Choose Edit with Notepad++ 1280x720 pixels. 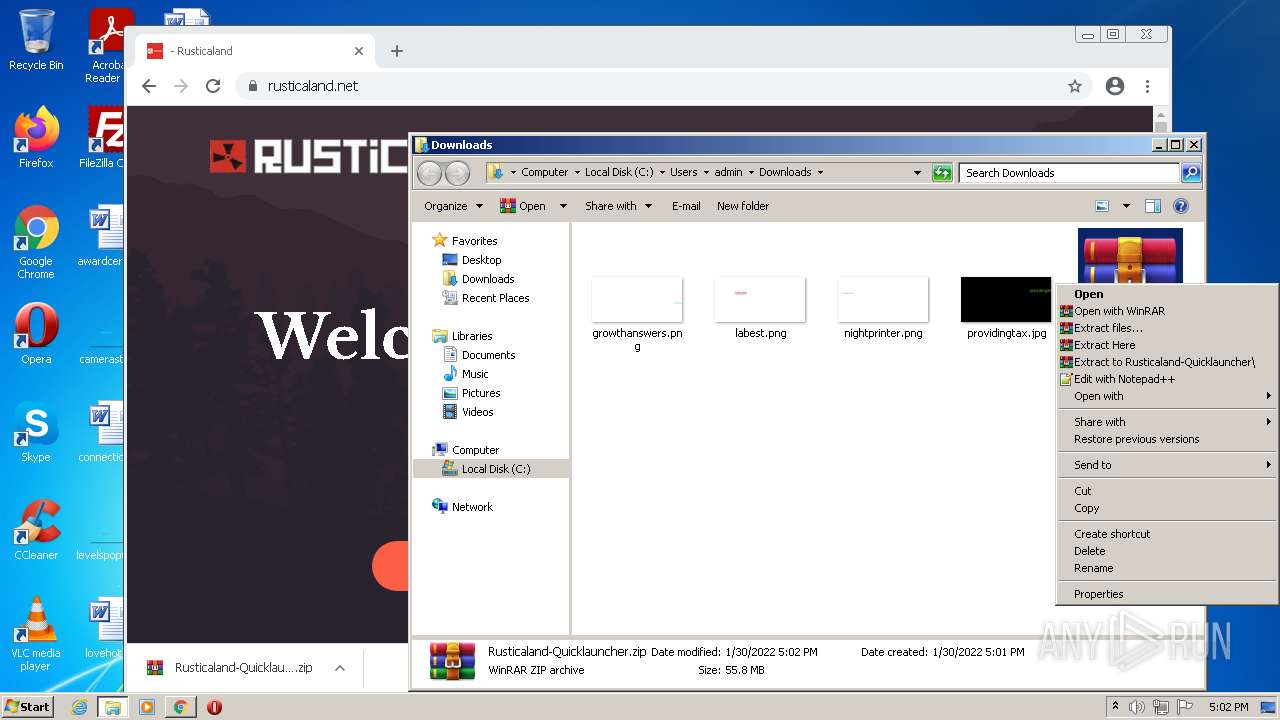tap(1167, 379)
